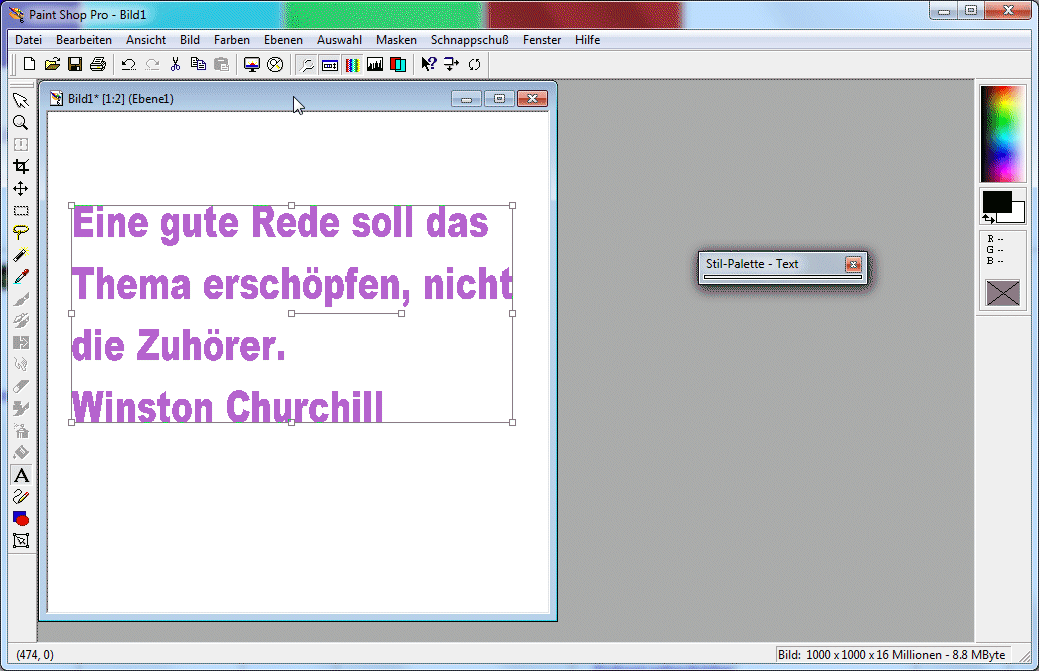Select the Zoom magnifier tool
Image resolution: width=1039 pixels, height=671 pixels.
pyautogui.click(x=21, y=123)
